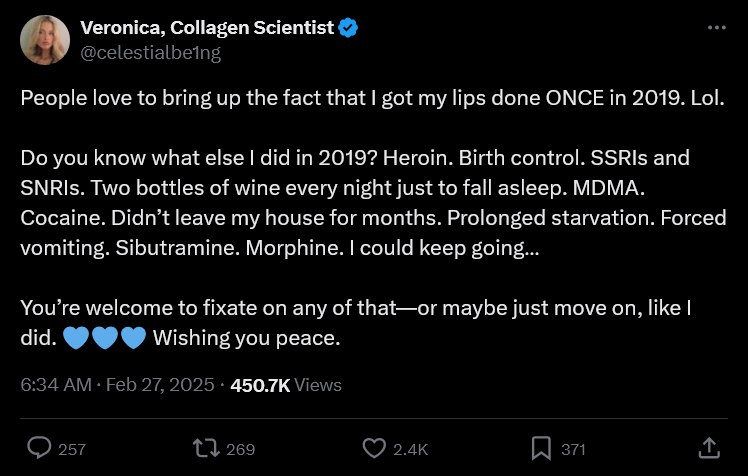Click the blue verified checkmark badge
Image resolution: width=748 pixels, height=476 pixels.
point(348,28)
